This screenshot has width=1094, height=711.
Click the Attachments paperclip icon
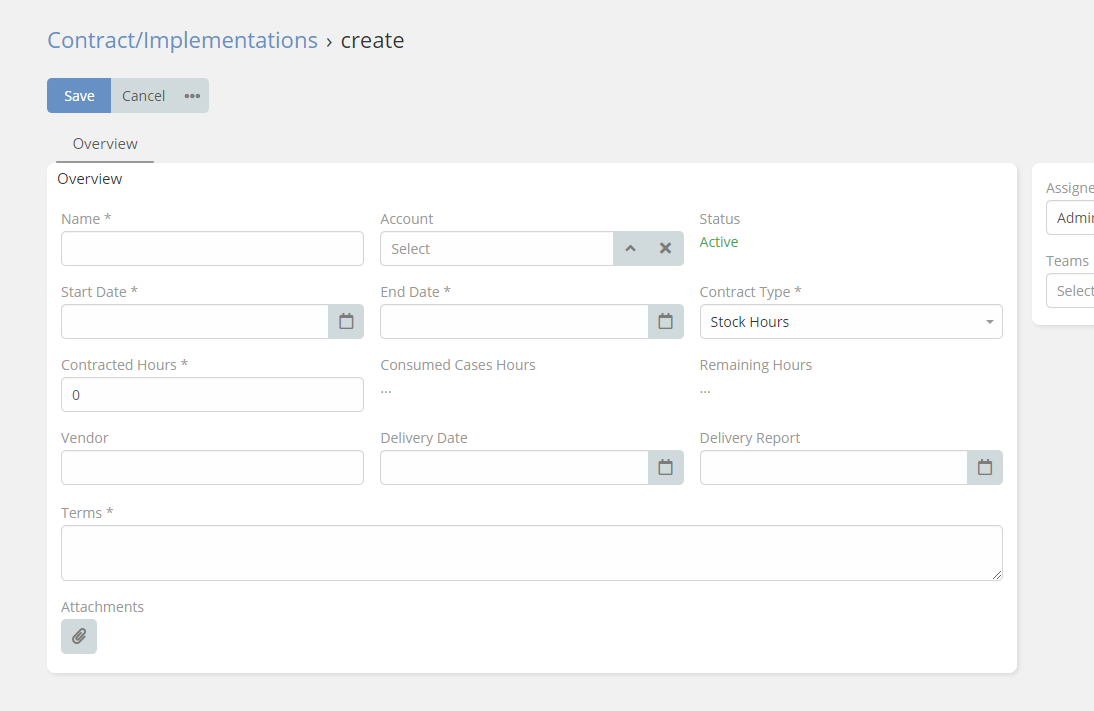click(x=79, y=637)
